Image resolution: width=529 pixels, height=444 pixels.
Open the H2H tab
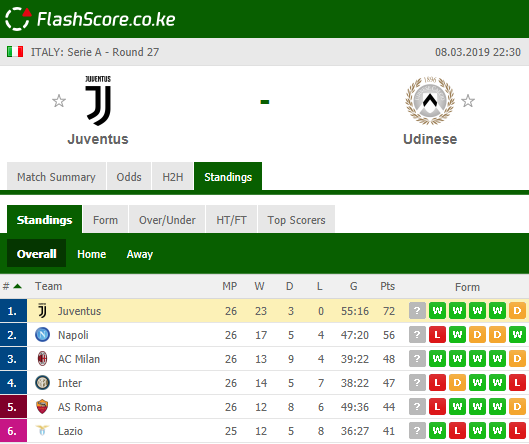point(173,177)
